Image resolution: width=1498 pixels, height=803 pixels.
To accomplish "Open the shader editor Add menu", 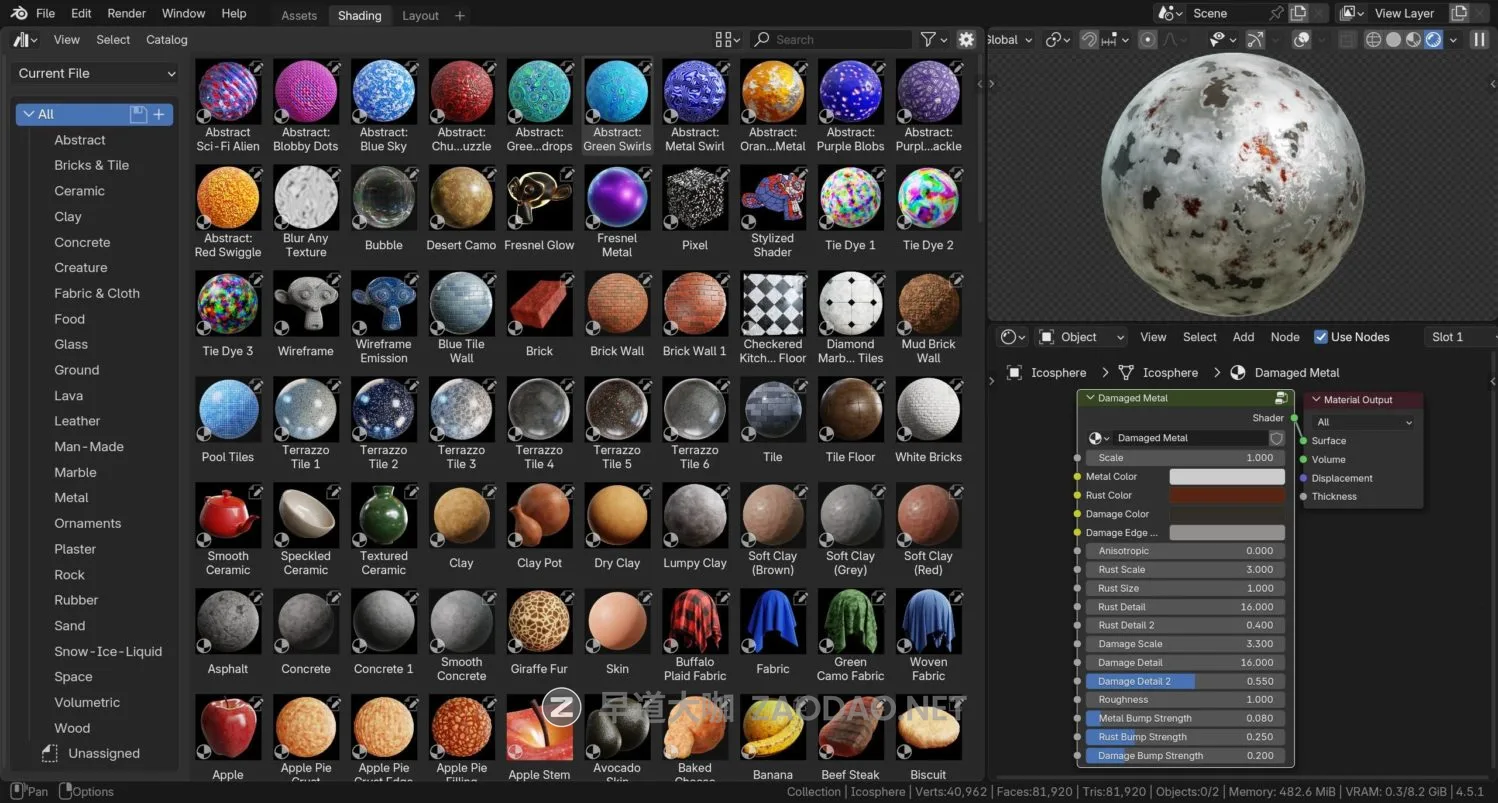I will [1243, 337].
